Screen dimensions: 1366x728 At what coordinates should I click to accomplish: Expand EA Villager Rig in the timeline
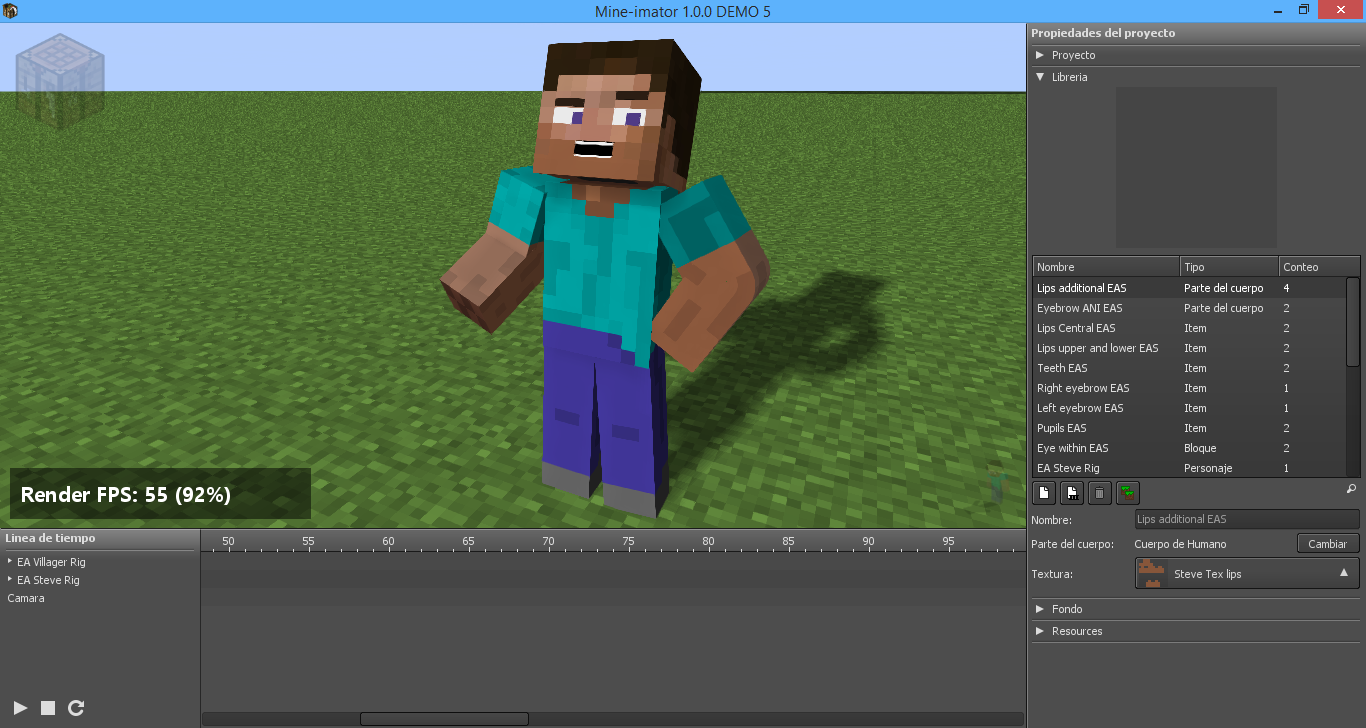10,562
